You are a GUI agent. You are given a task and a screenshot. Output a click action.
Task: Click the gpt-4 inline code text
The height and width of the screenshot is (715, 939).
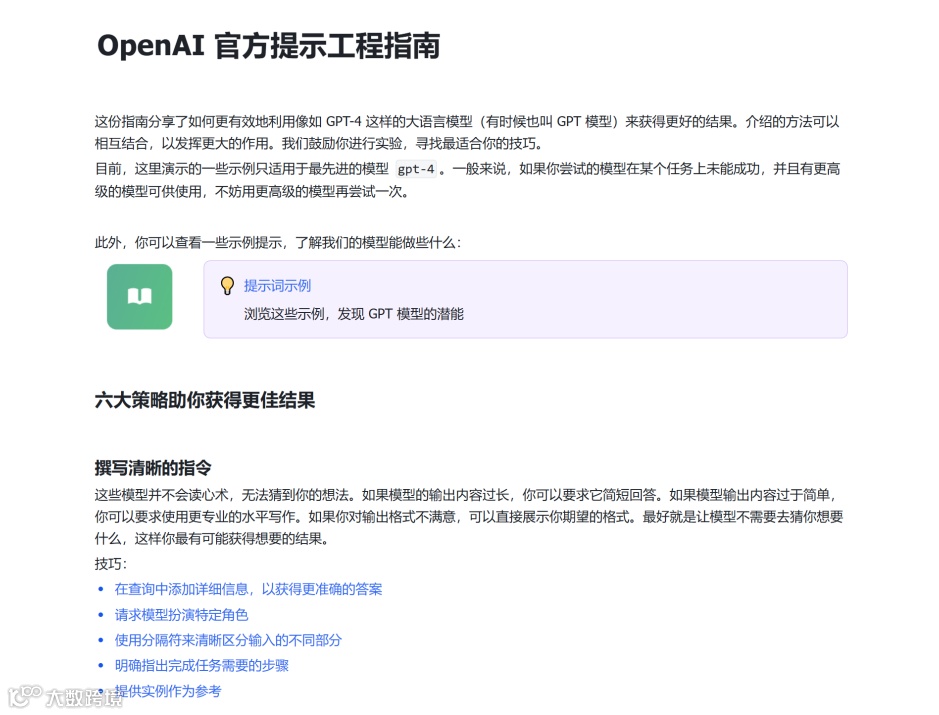click(416, 169)
